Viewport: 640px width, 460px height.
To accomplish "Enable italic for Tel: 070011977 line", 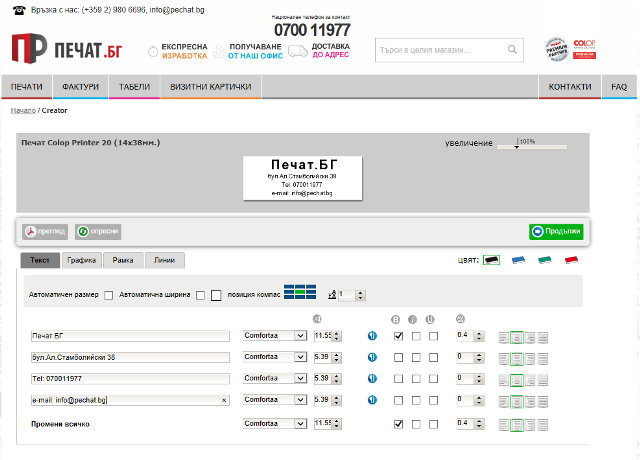I will click(416, 379).
